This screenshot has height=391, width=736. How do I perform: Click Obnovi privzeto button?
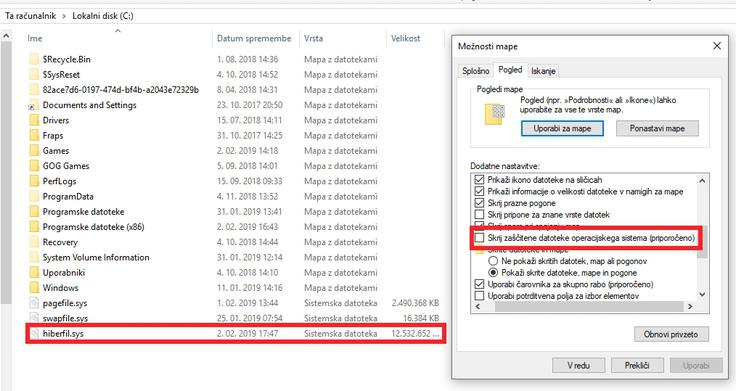(x=671, y=334)
